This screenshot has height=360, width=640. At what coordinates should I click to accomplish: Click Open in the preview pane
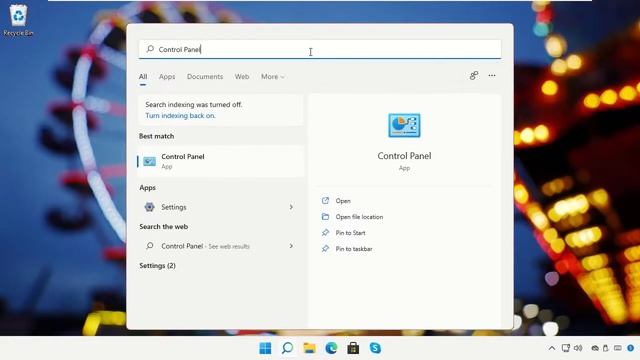click(343, 201)
